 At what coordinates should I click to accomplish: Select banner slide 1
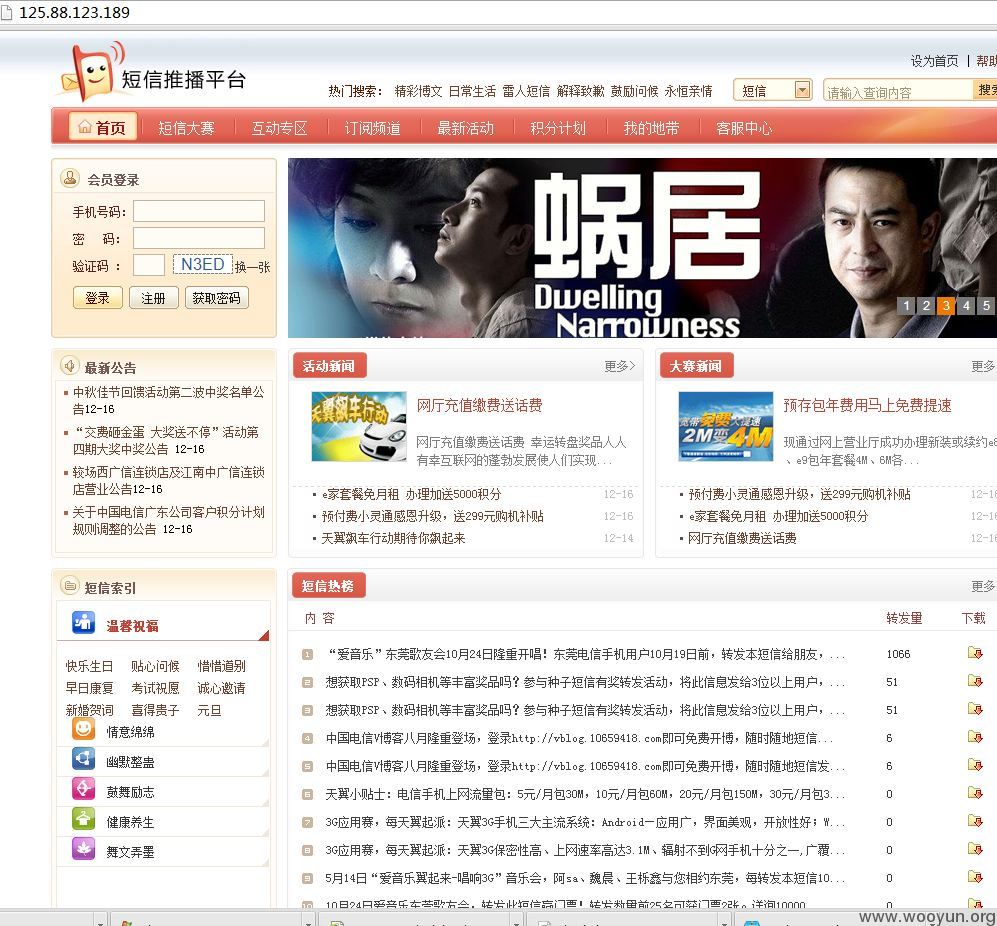click(906, 305)
